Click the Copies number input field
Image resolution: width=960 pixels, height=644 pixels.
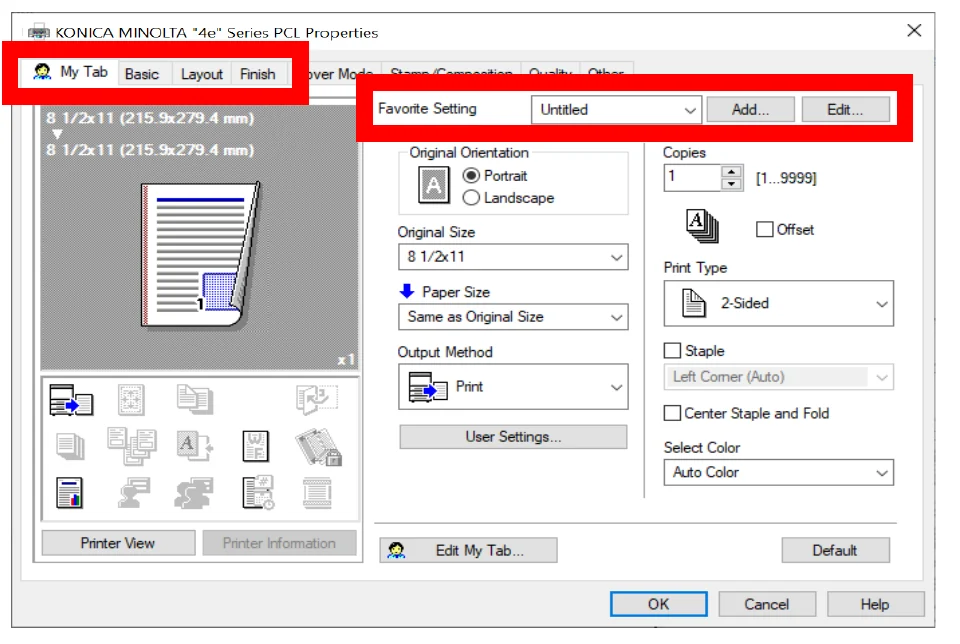[692, 178]
